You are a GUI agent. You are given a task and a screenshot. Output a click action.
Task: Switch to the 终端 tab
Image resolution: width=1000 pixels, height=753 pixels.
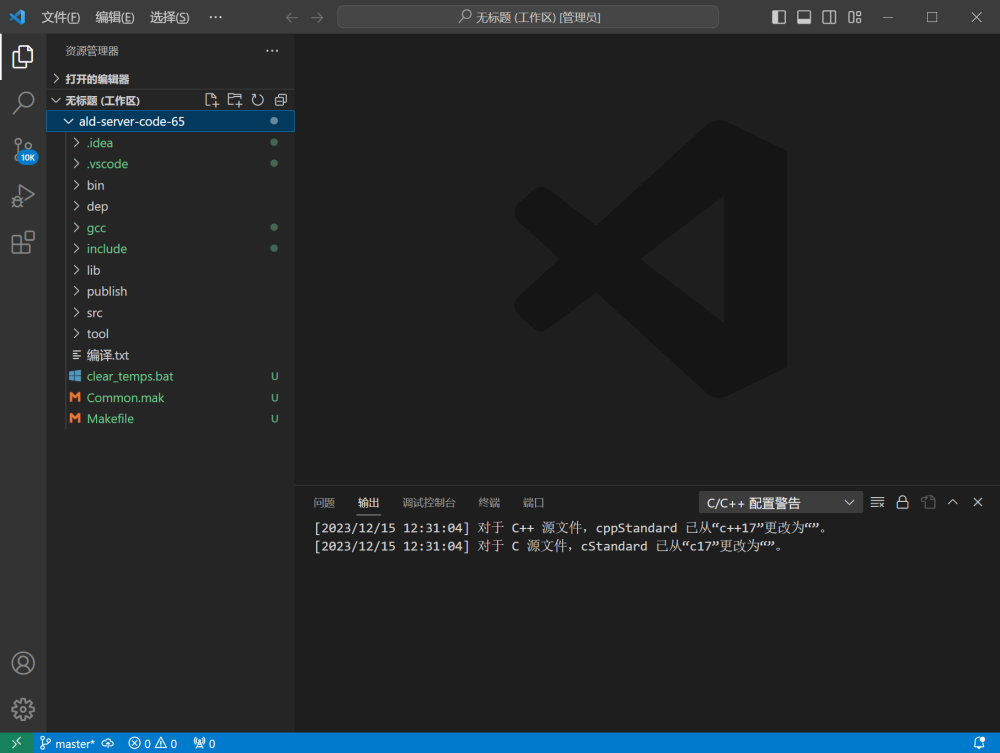pyautogui.click(x=489, y=503)
